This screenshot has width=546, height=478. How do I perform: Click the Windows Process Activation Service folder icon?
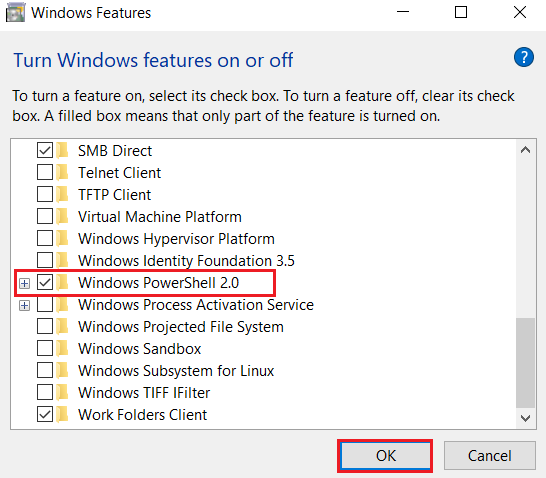pos(62,305)
